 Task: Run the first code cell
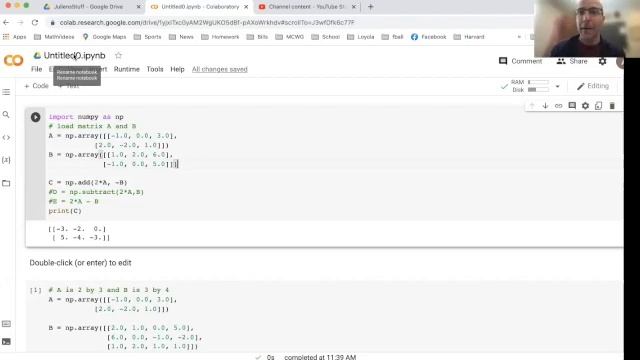click(x=36, y=117)
